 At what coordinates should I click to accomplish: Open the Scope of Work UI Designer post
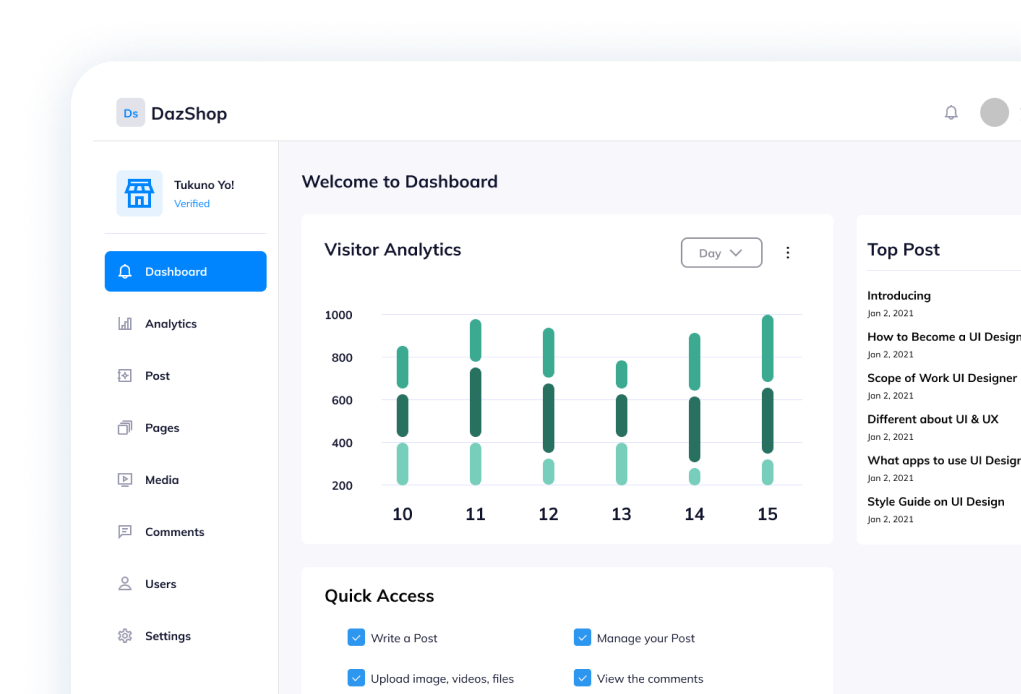(x=941, y=378)
